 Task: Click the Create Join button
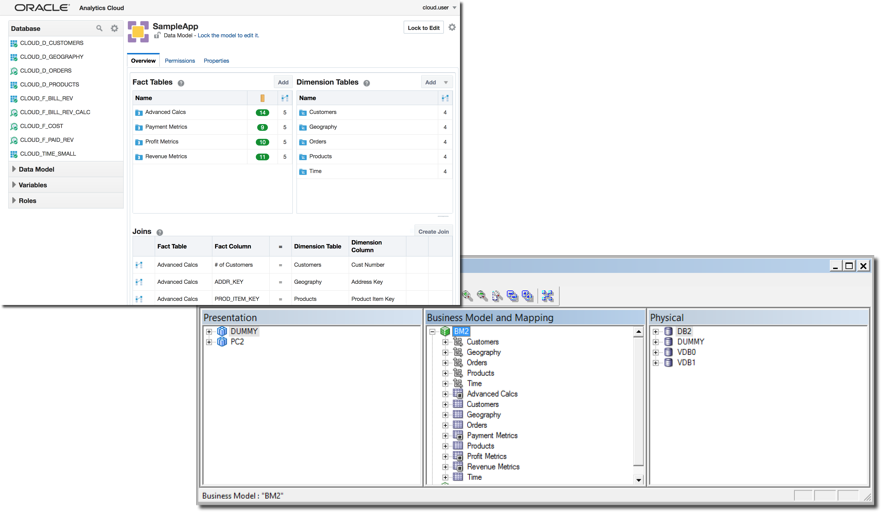[434, 232]
